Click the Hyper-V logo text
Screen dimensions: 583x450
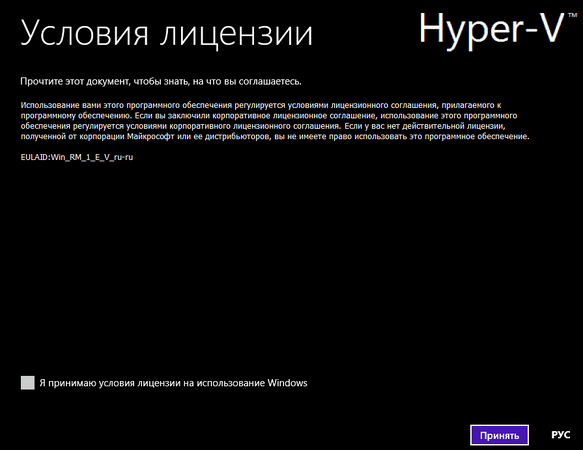click(x=492, y=29)
